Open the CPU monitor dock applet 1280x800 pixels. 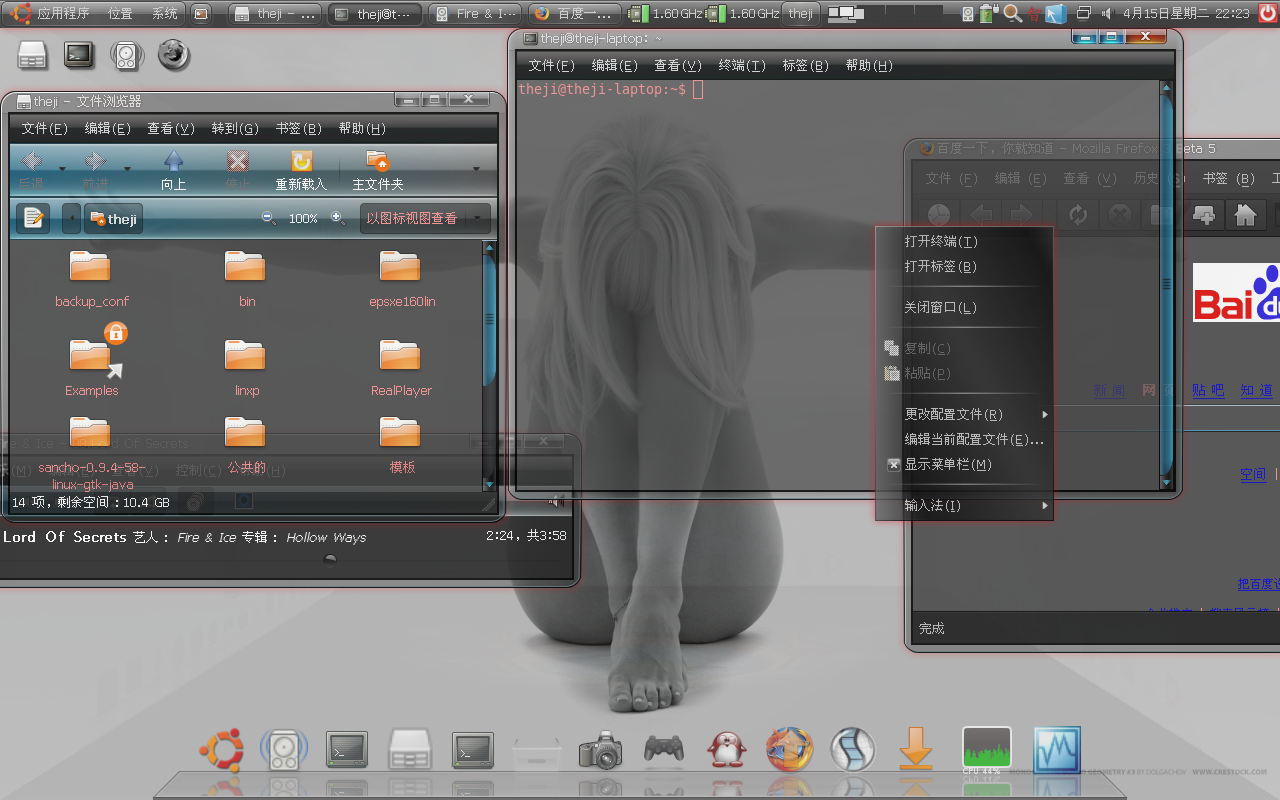(x=987, y=751)
